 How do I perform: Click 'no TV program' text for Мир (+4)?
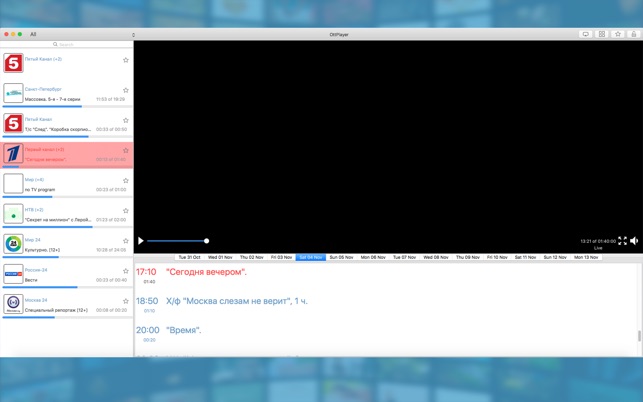40,190
